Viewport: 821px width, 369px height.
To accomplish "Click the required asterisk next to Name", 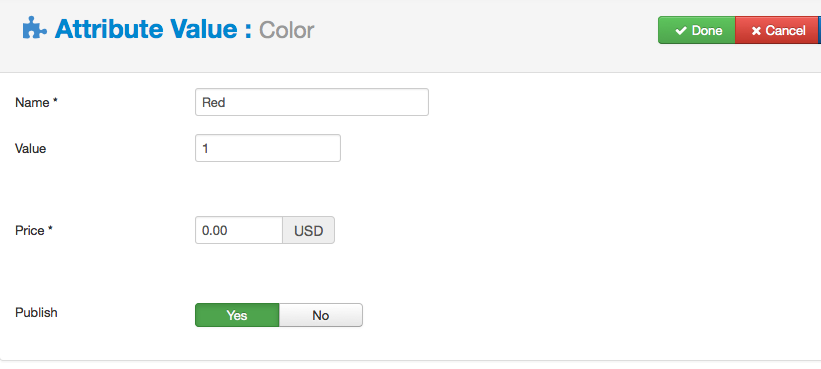I will [x=55, y=101].
